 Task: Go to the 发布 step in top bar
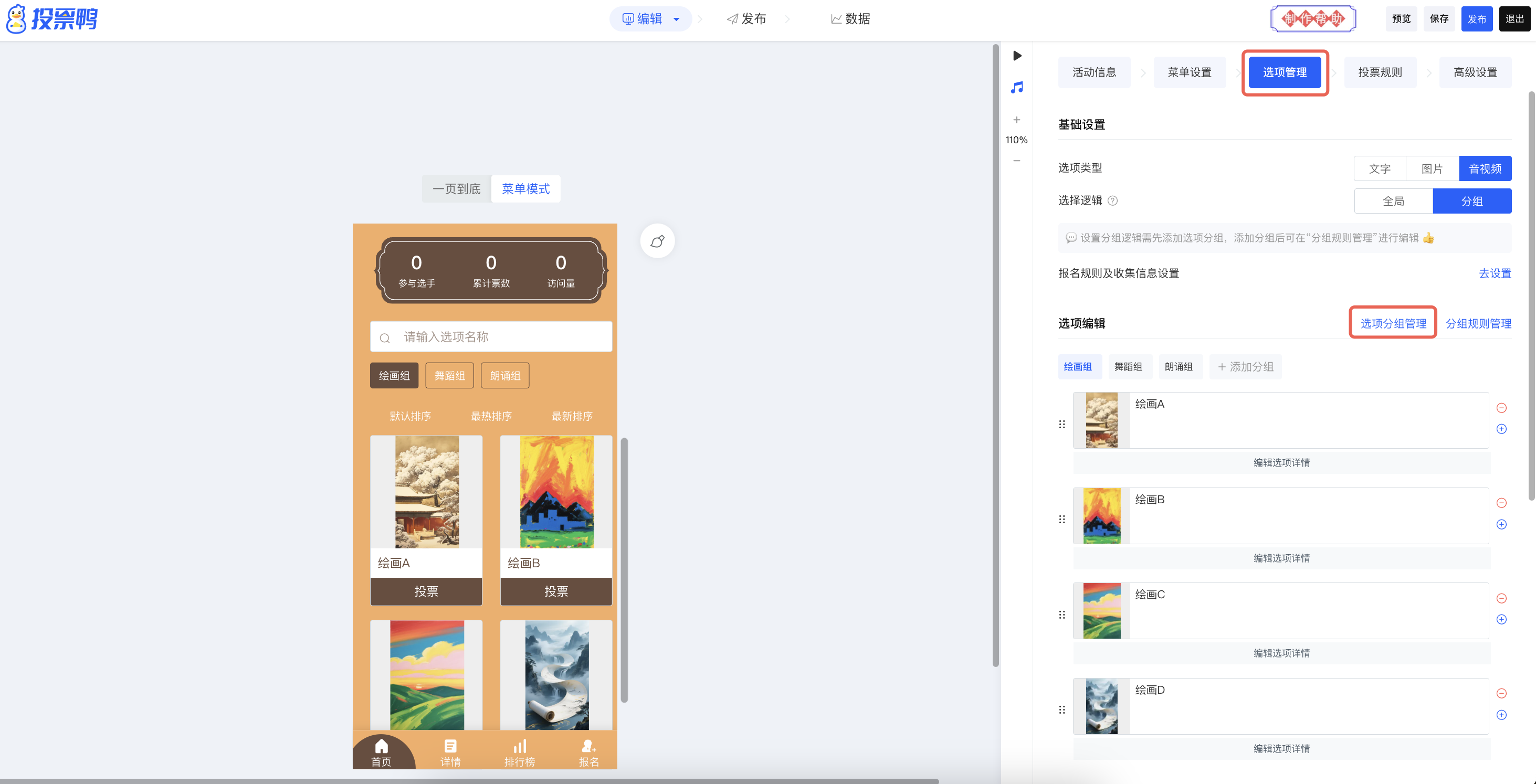(746, 19)
